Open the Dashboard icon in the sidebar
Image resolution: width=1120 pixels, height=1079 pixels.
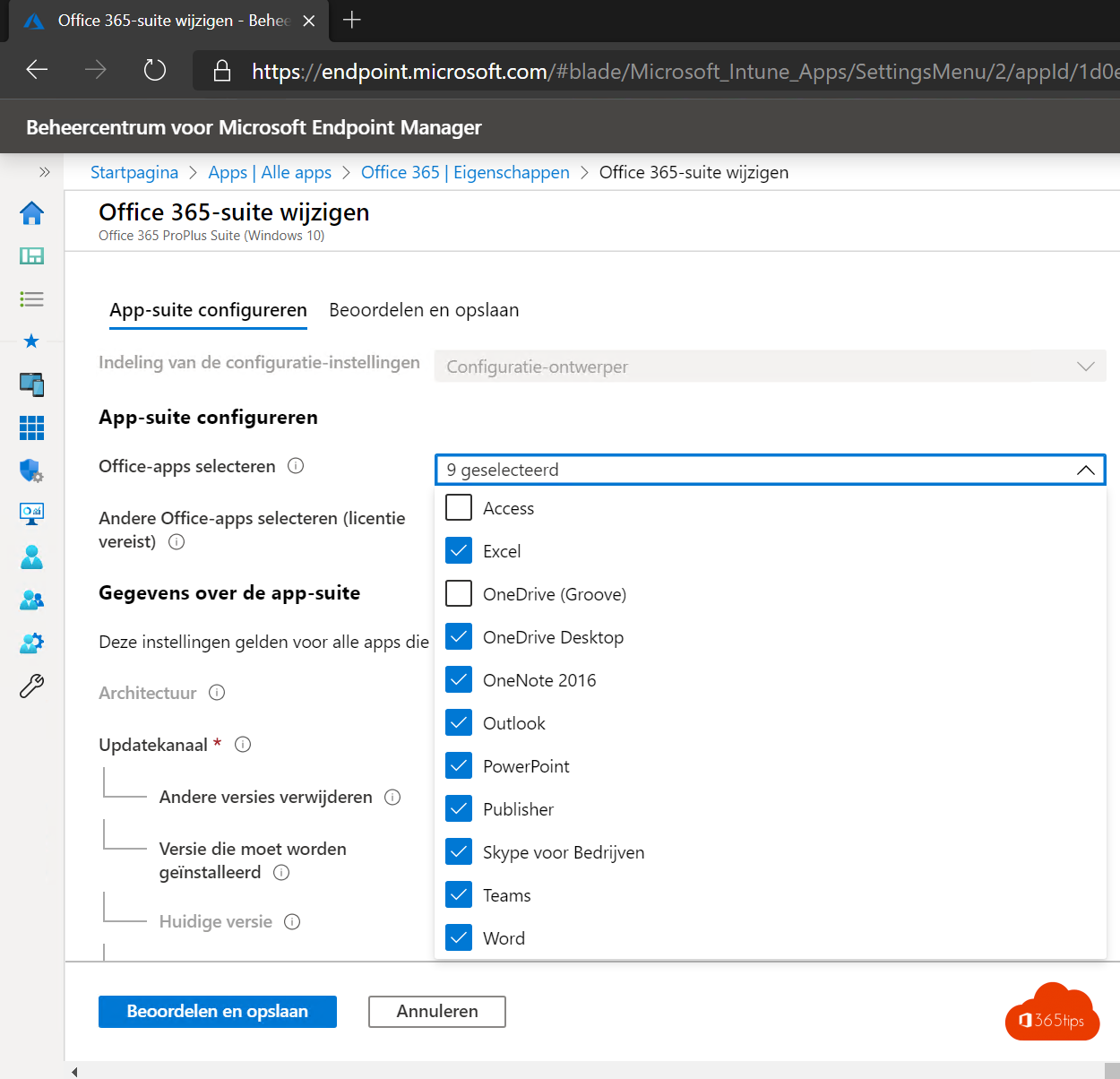coord(31,255)
